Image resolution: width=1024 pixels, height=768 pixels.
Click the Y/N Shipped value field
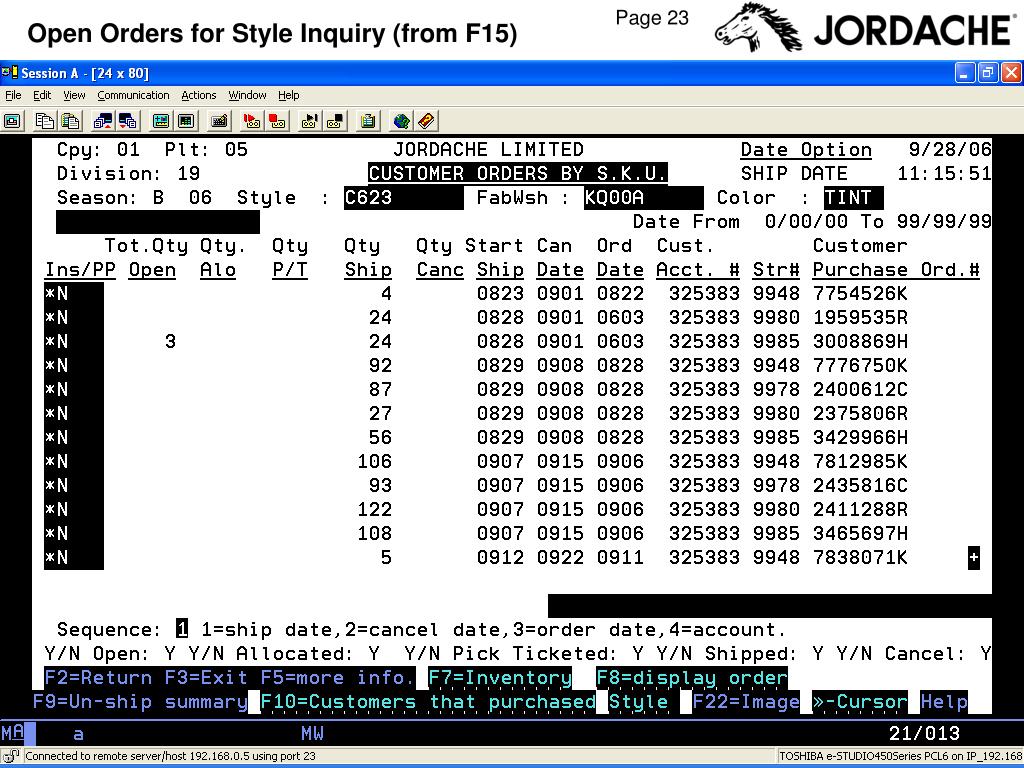818,654
